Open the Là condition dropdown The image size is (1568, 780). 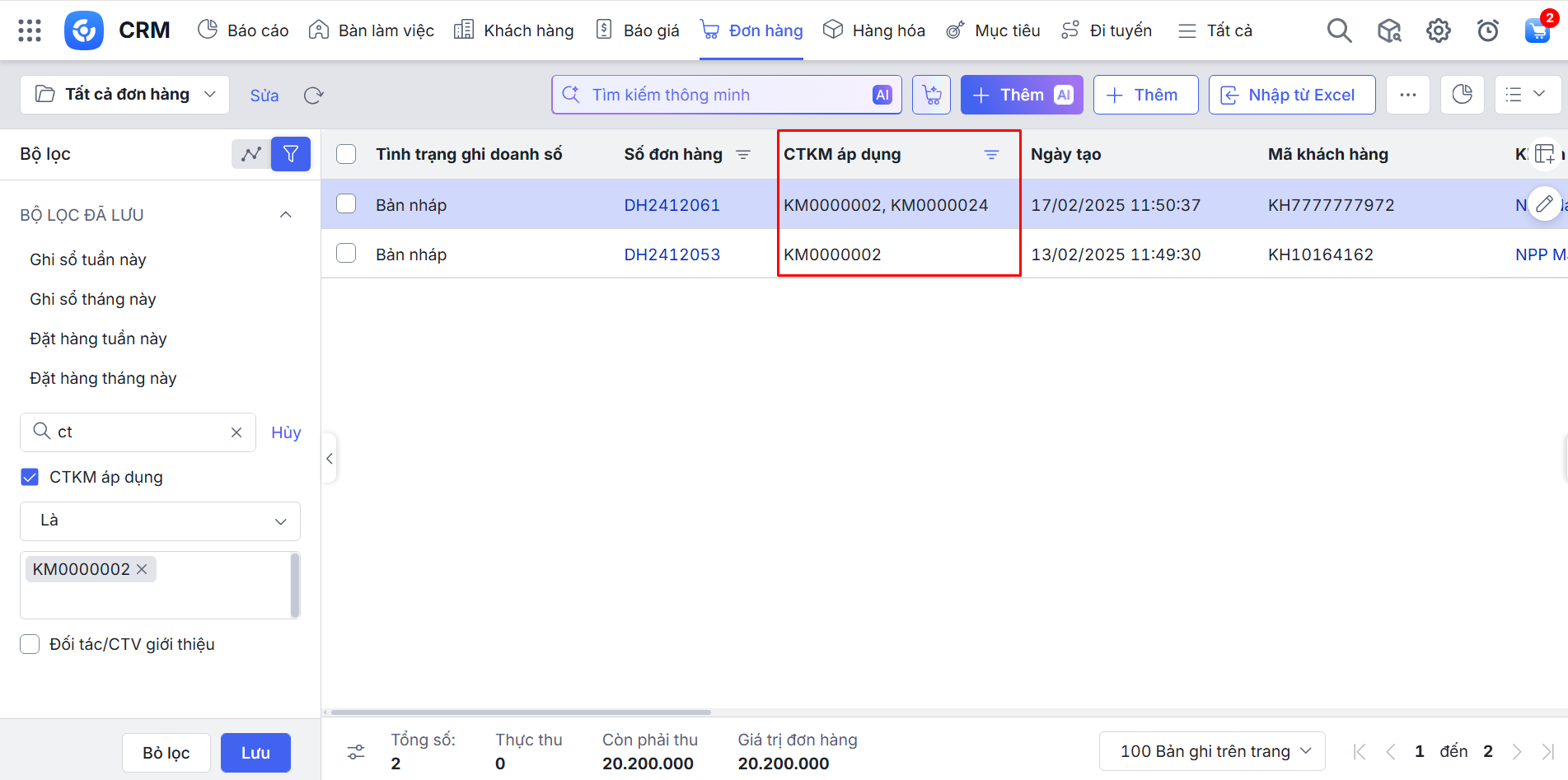point(160,521)
